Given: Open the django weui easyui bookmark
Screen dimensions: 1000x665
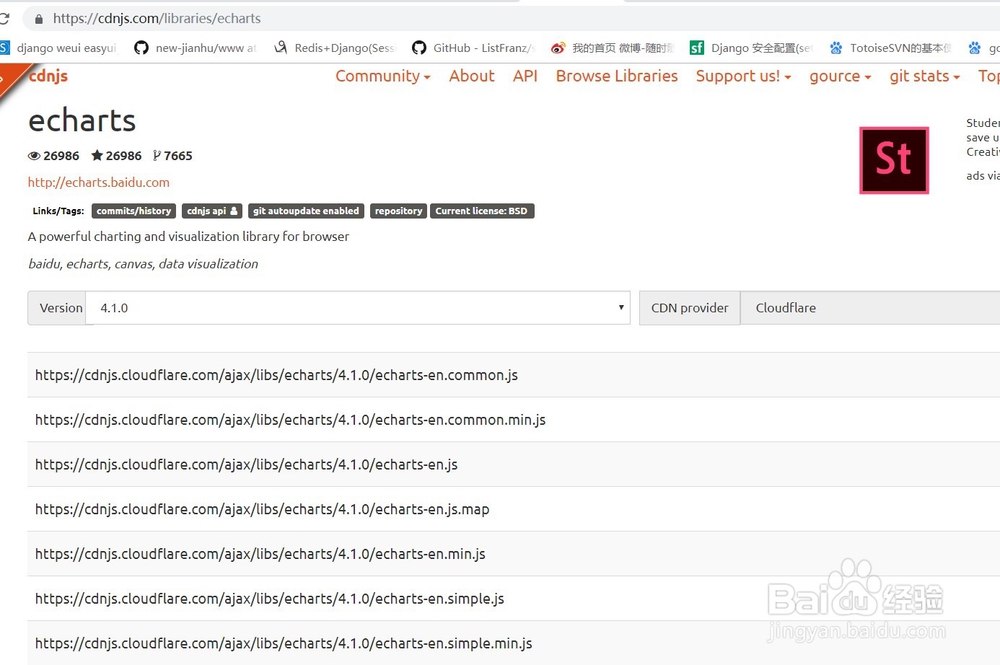Looking at the screenshot, I should pos(59,48).
